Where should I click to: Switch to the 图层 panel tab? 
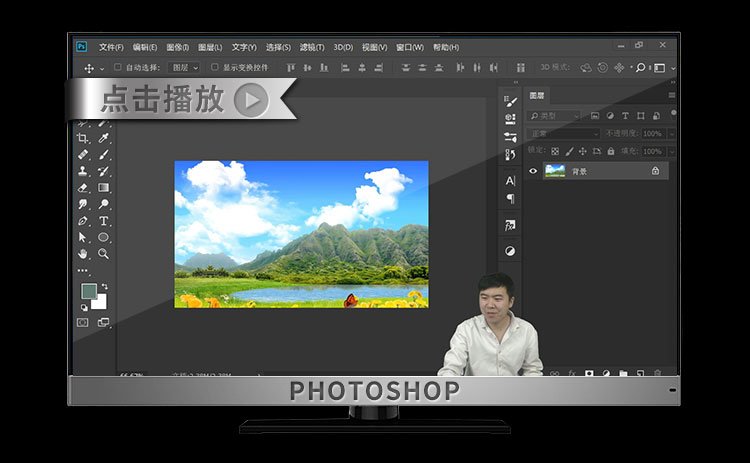537,96
